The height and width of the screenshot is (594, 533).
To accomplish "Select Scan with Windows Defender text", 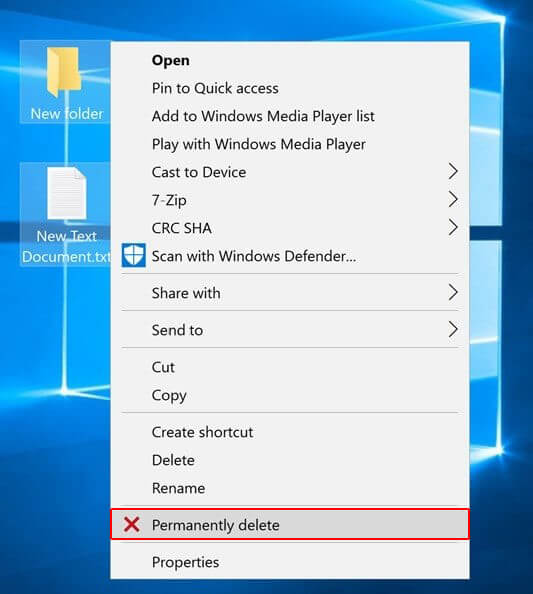I will [254, 256].
